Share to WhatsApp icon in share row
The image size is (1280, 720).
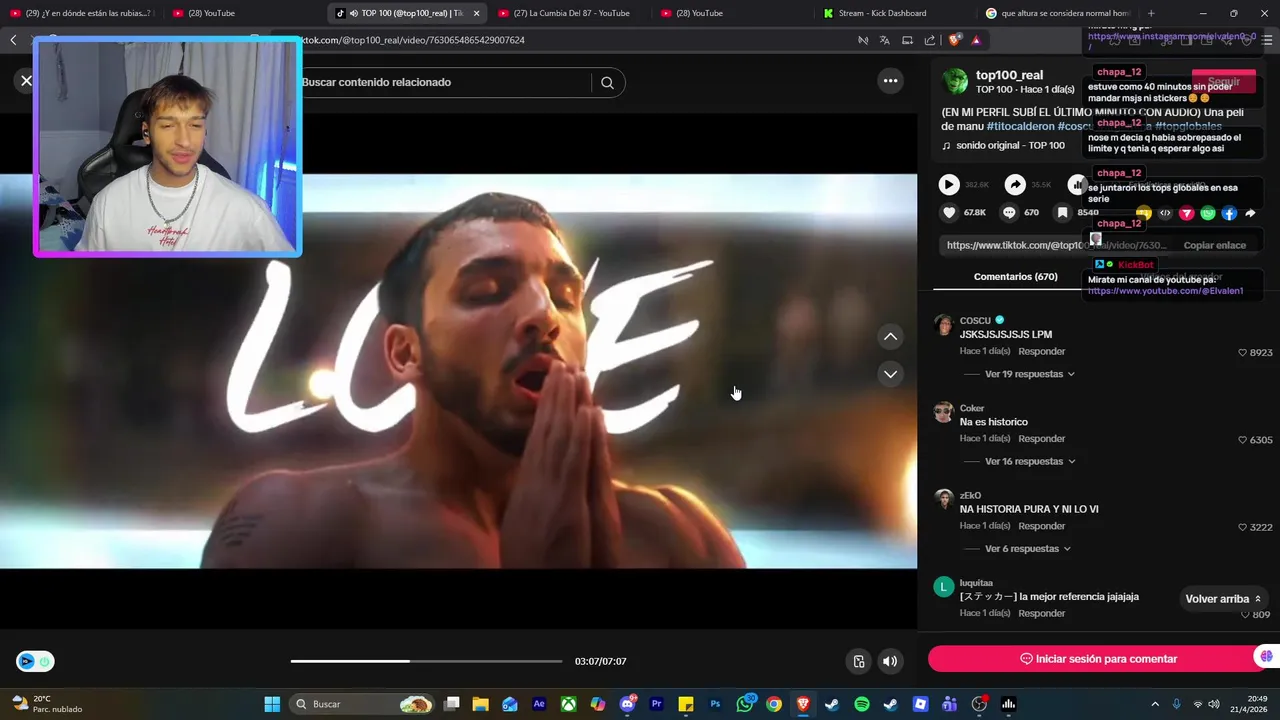(1208, 214)
